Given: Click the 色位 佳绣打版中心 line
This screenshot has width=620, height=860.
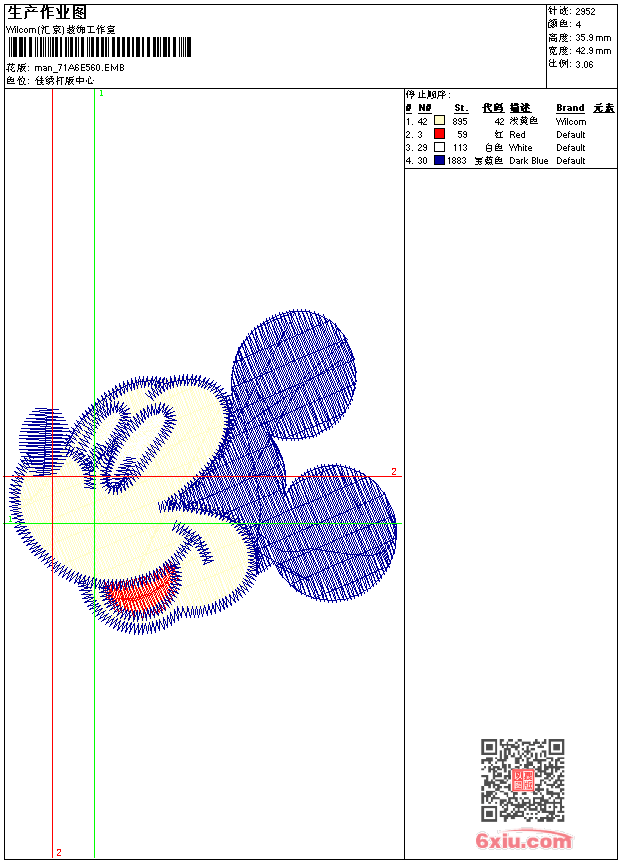Looking at the screenshot, I should pos(50,81).
